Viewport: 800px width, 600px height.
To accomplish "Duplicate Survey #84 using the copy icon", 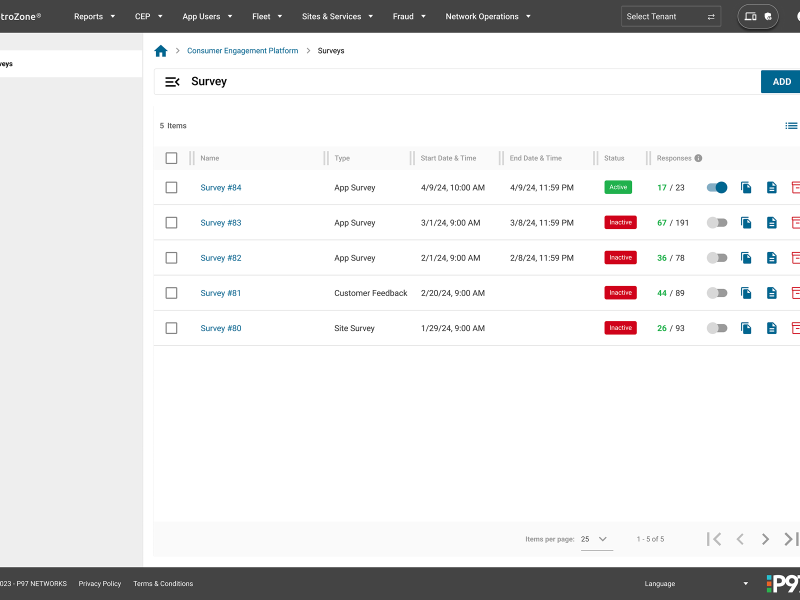I will [x=746, y=187].
